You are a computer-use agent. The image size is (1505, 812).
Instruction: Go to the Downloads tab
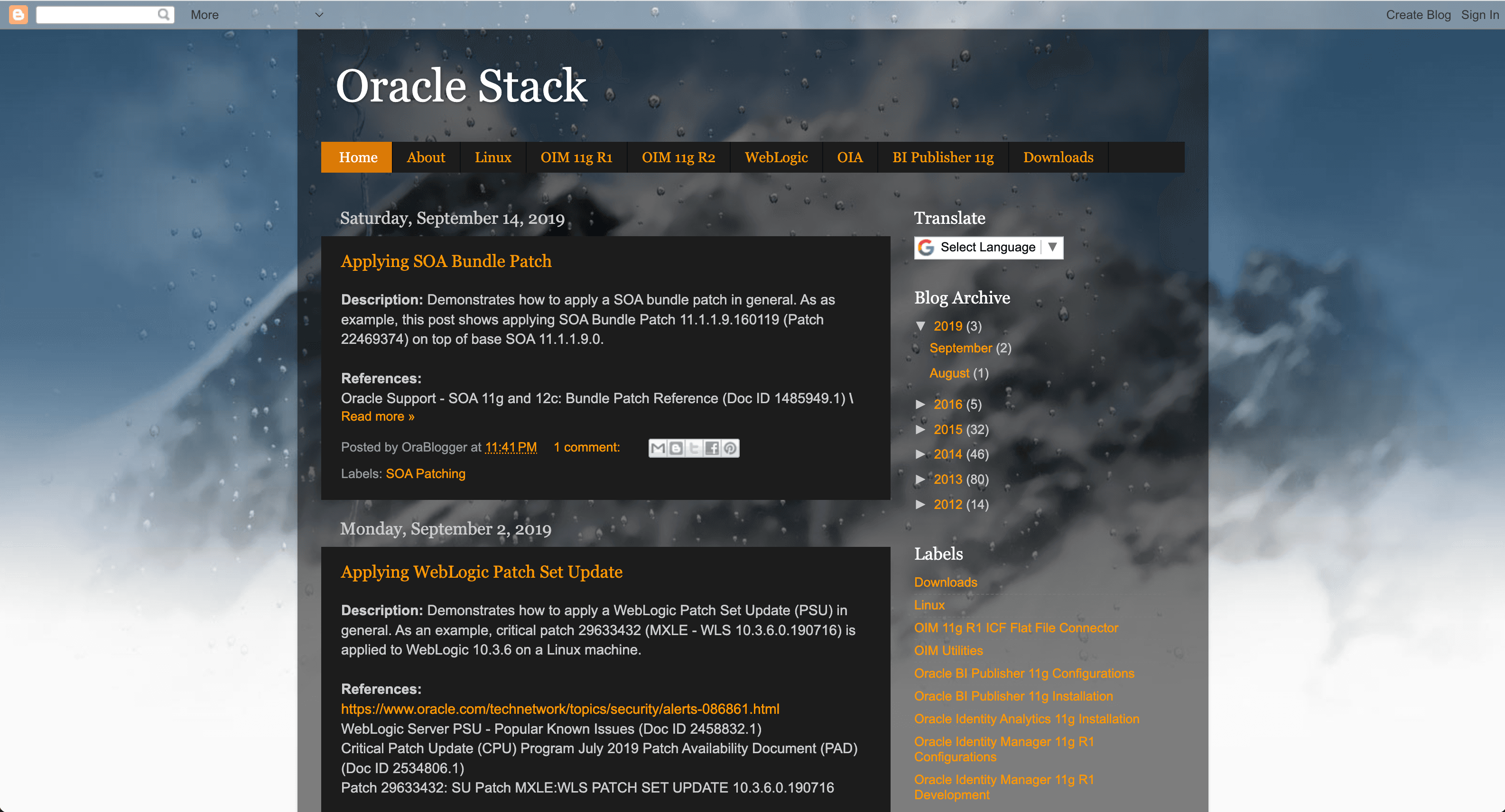[x=1058, y=157]
